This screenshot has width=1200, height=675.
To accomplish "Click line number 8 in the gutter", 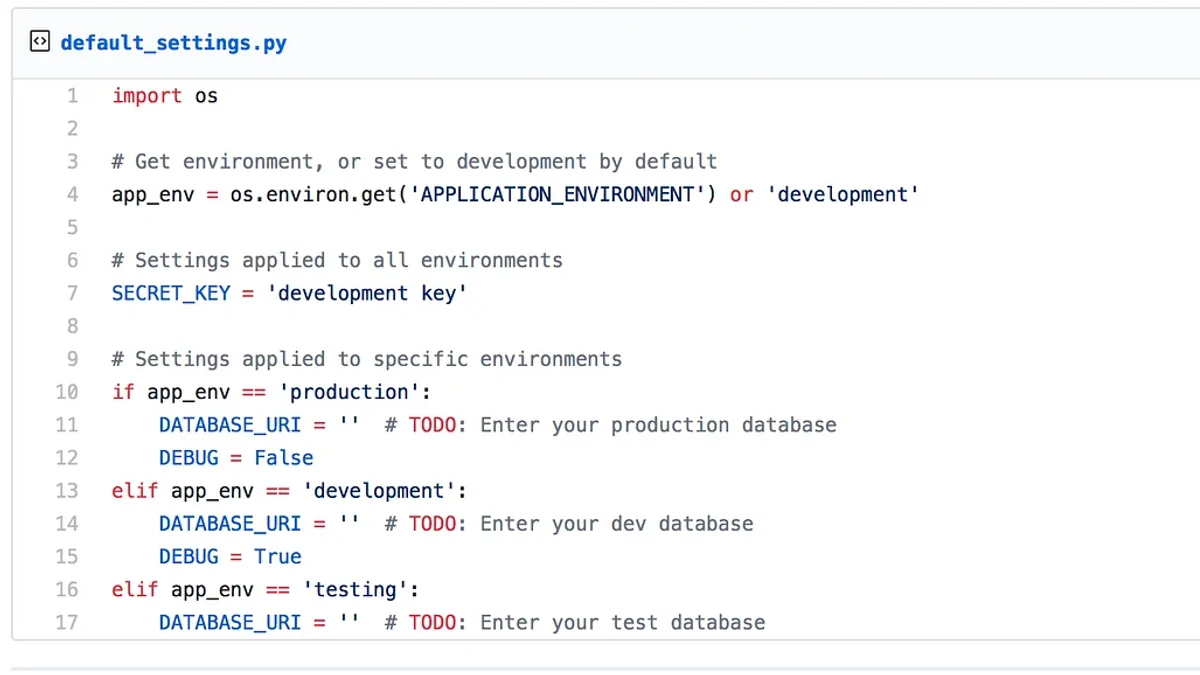I will pyautogui.click(x=72, y=327).
